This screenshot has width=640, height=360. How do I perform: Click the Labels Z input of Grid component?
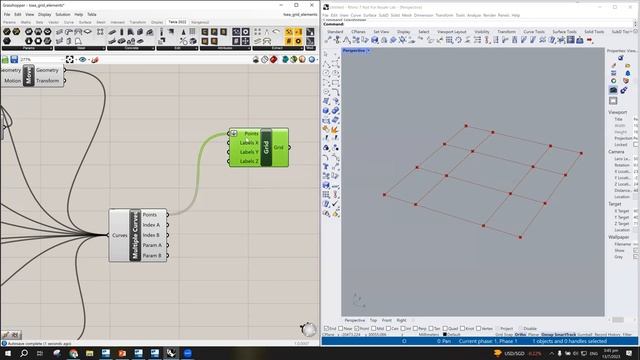[x=249, y=161]
